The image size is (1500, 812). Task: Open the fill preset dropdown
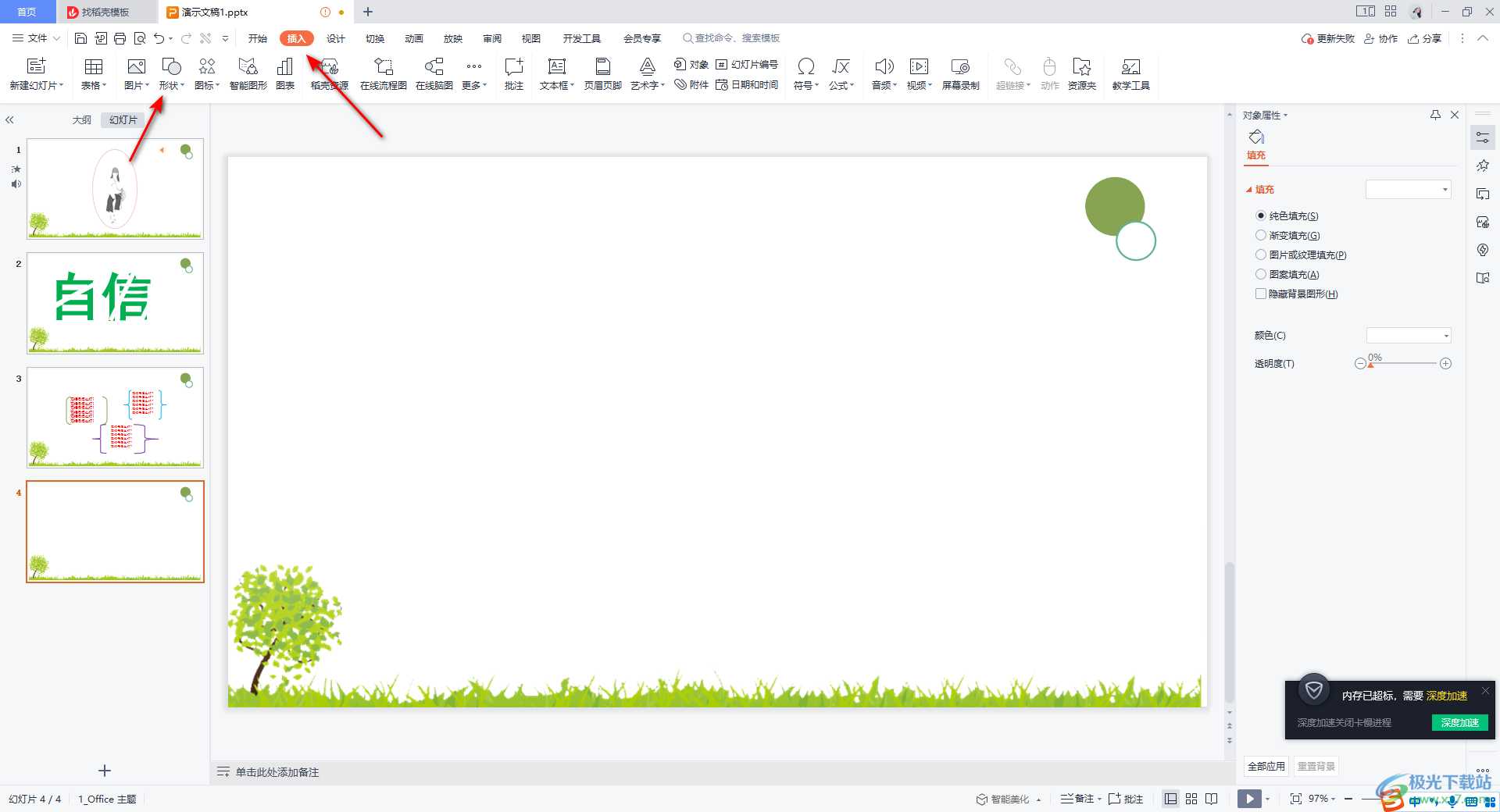(x=1408, y=189)
